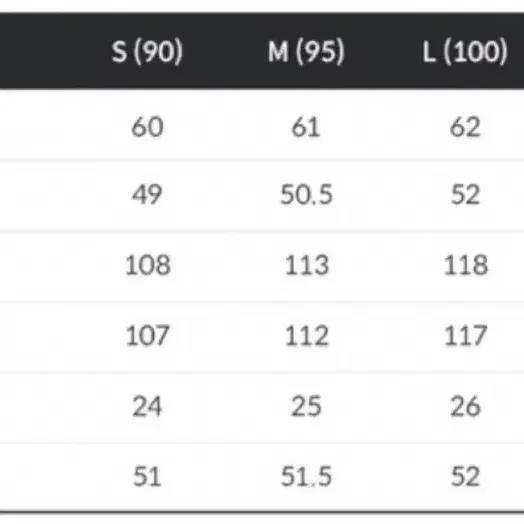Click the dark table header bar

pos(262,50)
